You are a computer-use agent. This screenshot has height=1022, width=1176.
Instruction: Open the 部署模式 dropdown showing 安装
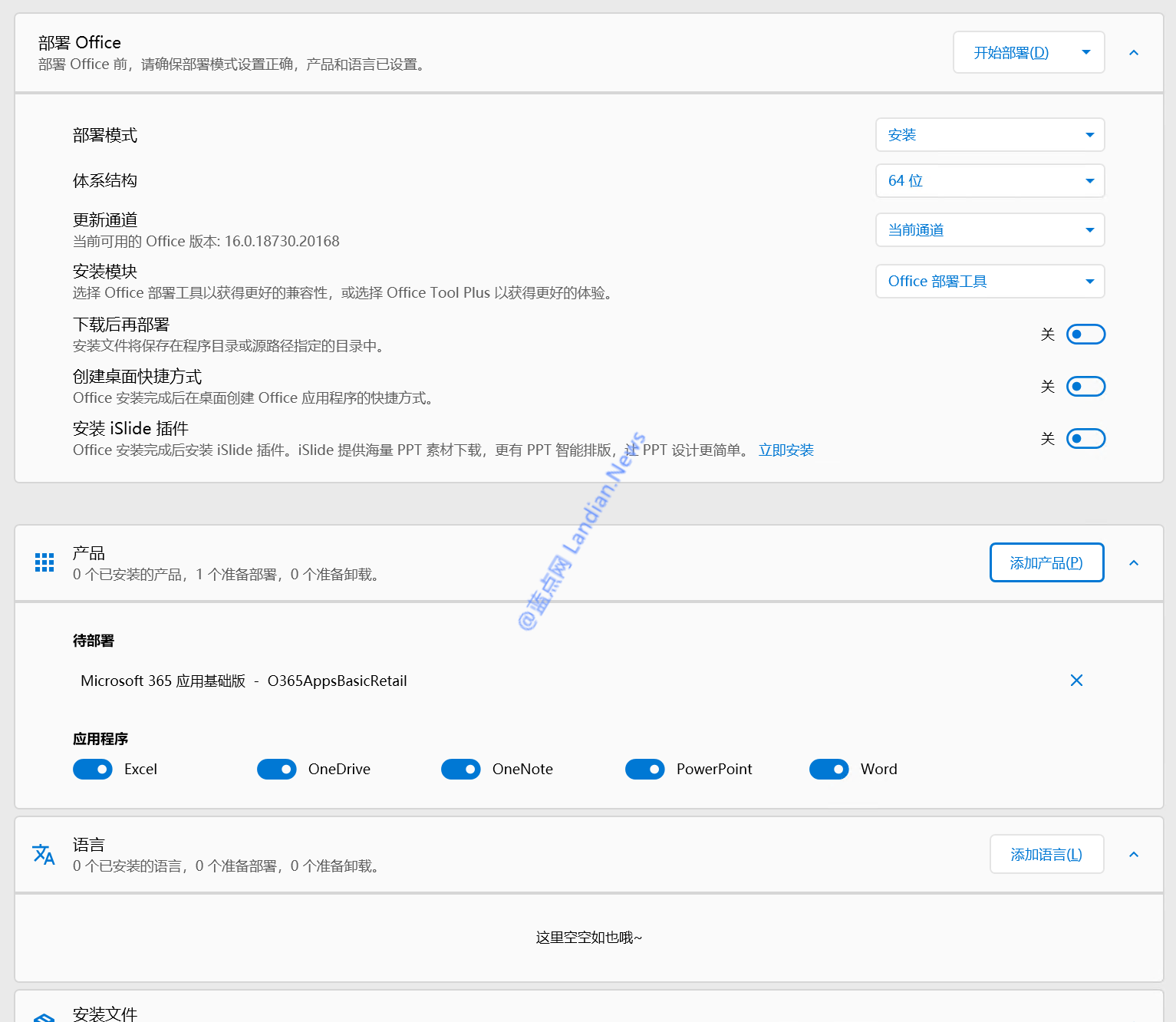990,135
